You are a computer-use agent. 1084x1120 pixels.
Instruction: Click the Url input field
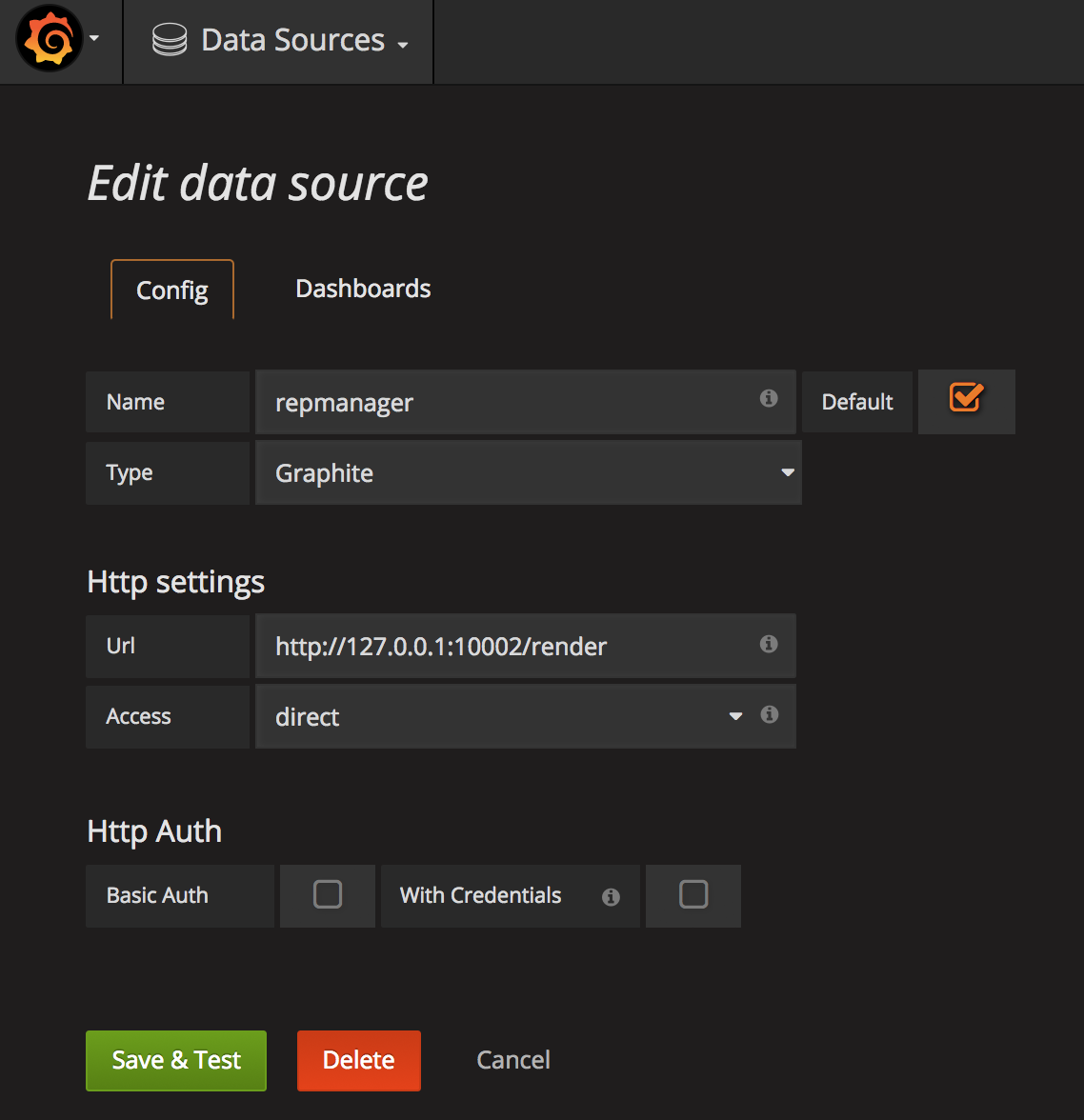coord(525,646)
